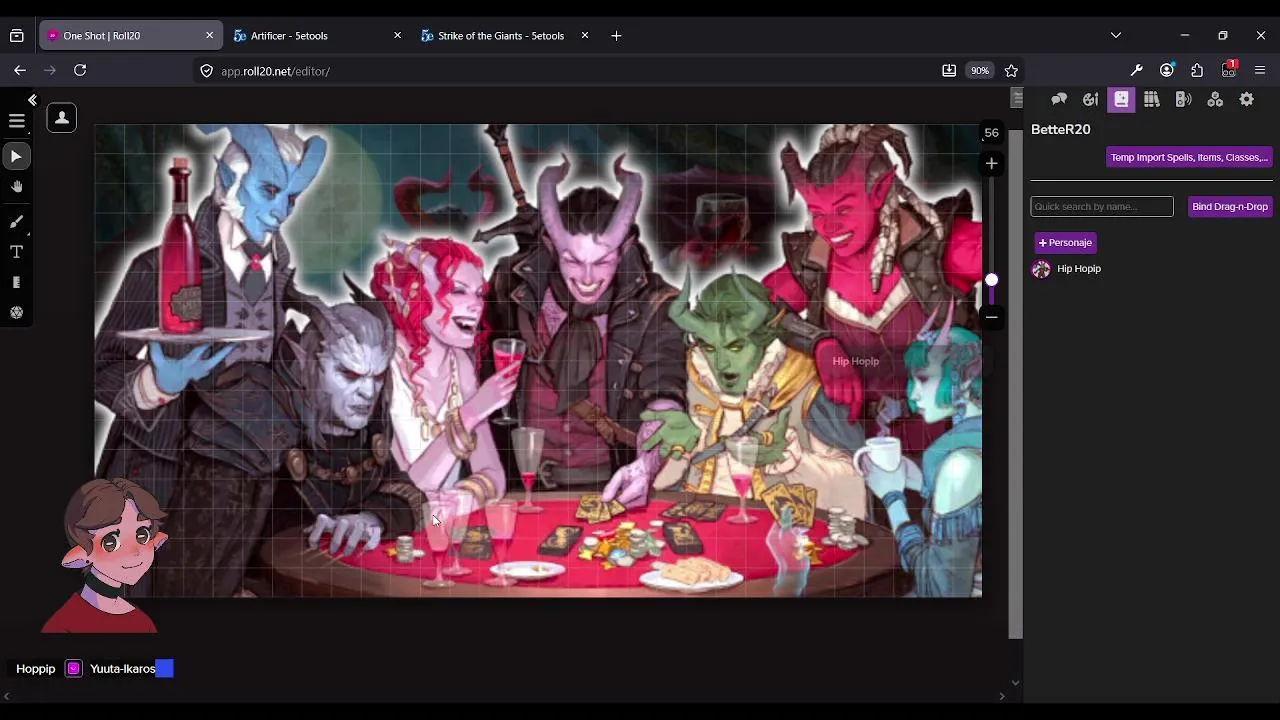Close the Strike of the Giants tab
Screen dimensions: 1280x720
point(584,35)
